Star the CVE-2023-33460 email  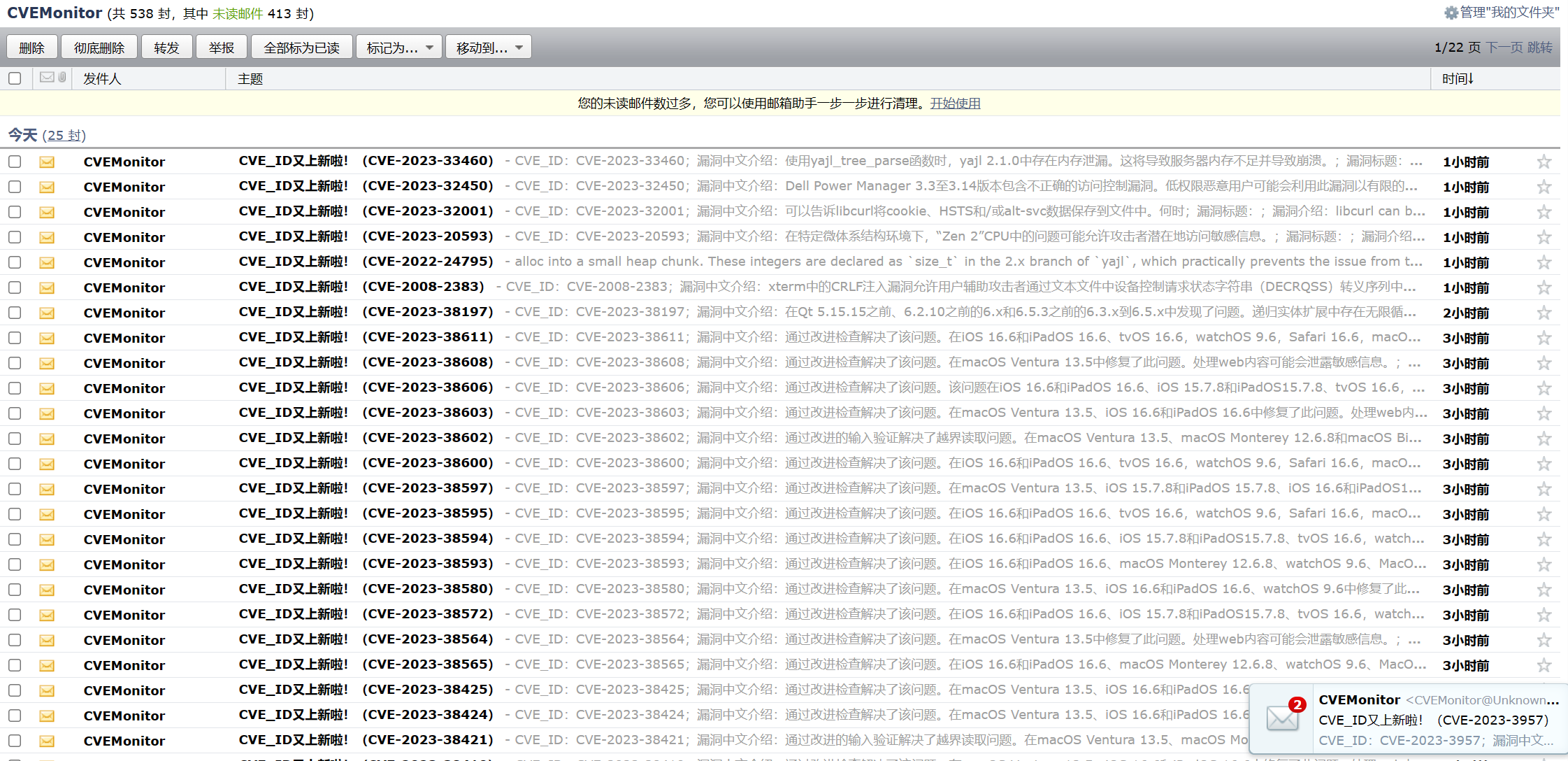[1544, 162]
